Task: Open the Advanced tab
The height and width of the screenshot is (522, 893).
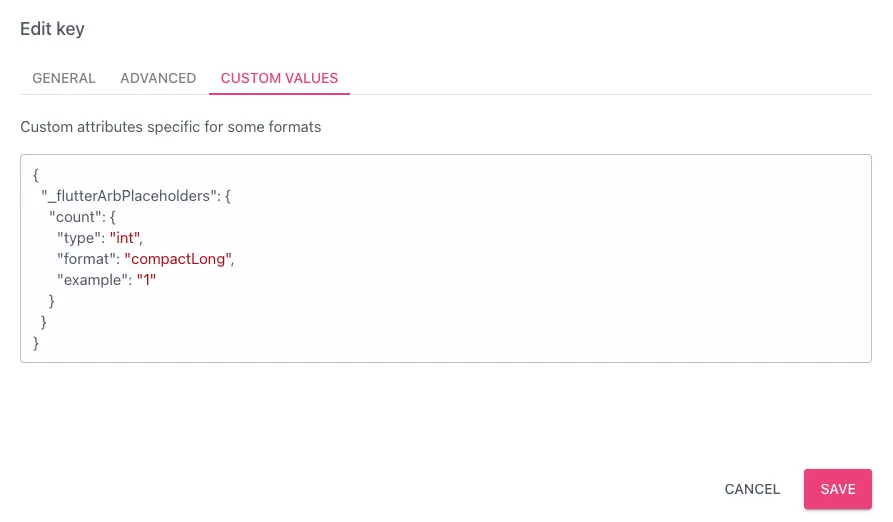Action: click(x=158, y=78)
